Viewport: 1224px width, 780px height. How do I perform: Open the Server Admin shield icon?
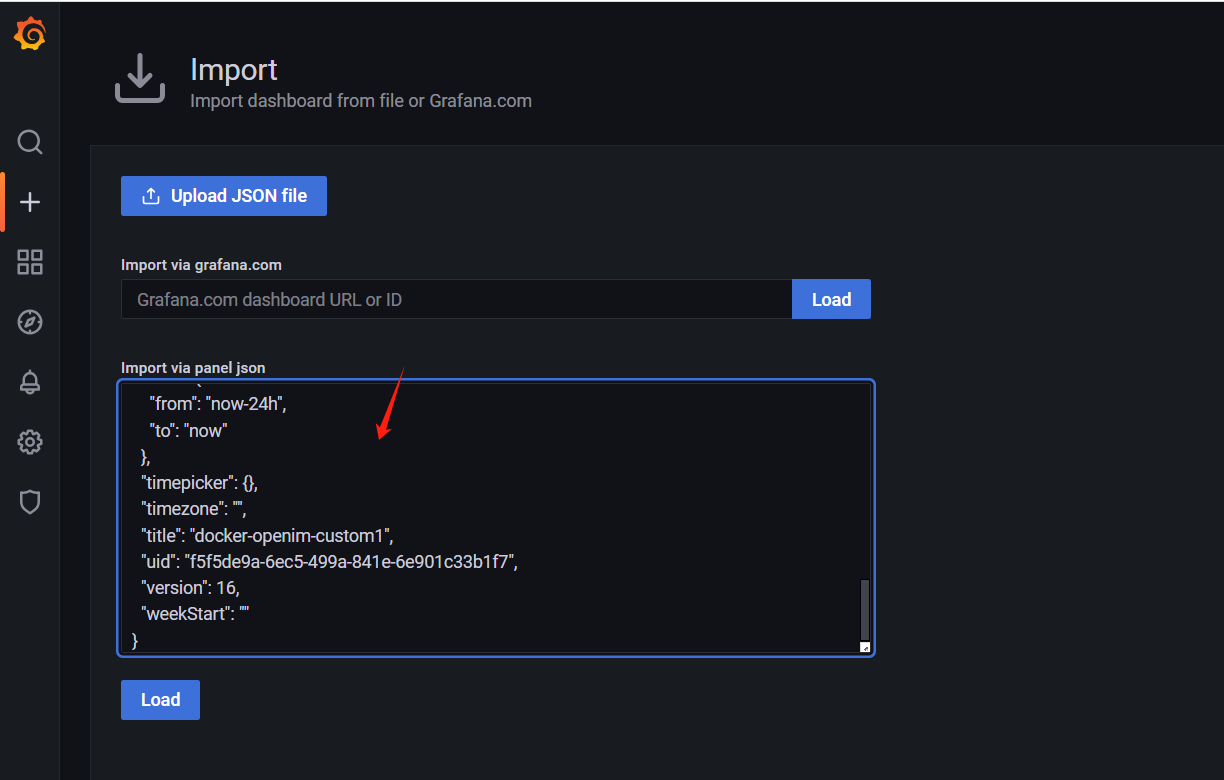30,502
